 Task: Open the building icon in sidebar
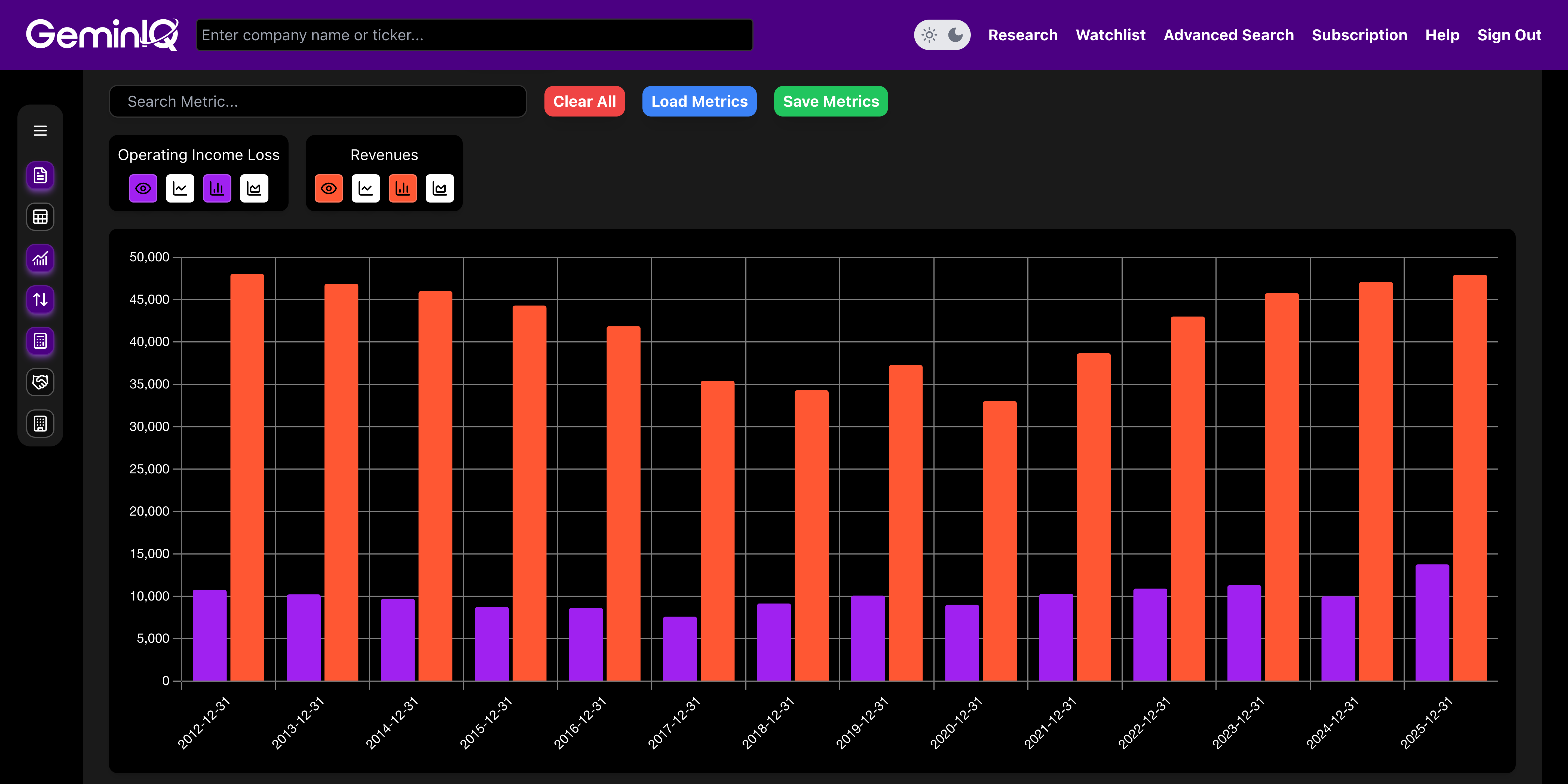coord(40,424)
